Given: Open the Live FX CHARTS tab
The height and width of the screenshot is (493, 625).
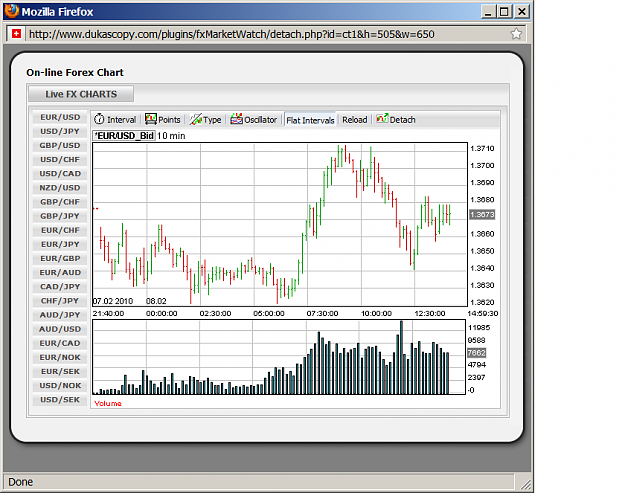Looking at the screenshot, I should tap(81, 94).
